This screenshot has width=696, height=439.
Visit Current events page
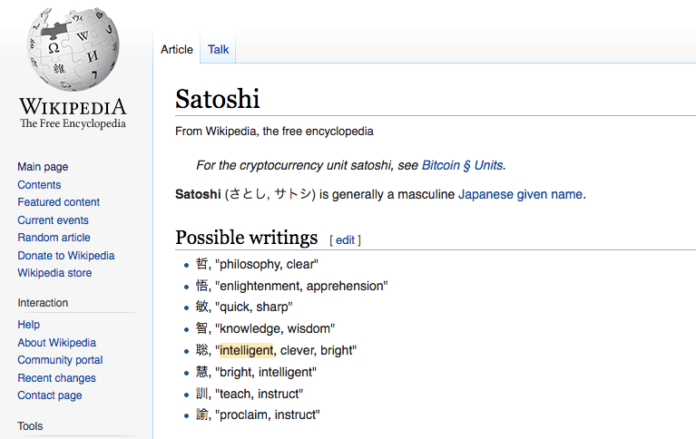(53, 220)
